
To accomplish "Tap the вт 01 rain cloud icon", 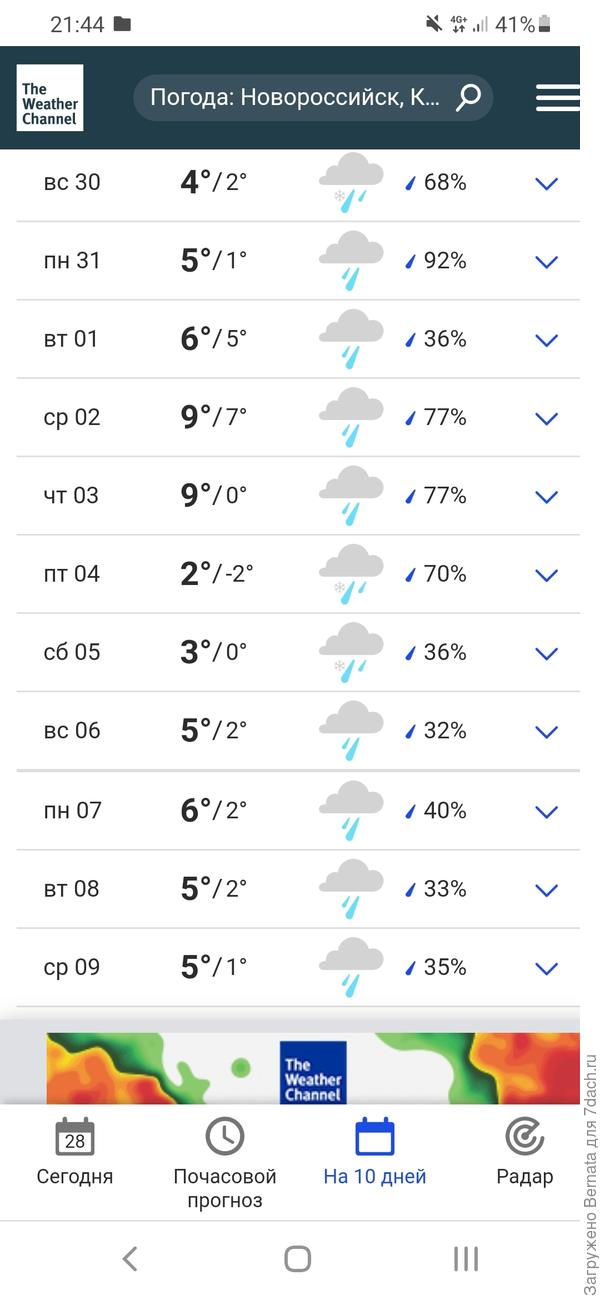I will tap(351, 339).
